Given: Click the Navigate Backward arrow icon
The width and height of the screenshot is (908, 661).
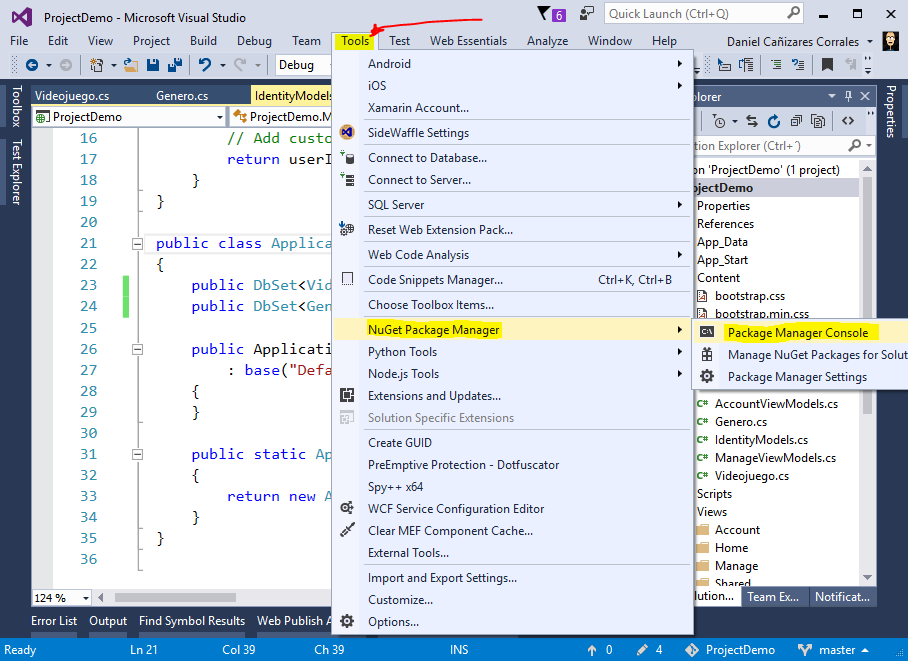Looking at the screenshot, I should pos(32,65).
